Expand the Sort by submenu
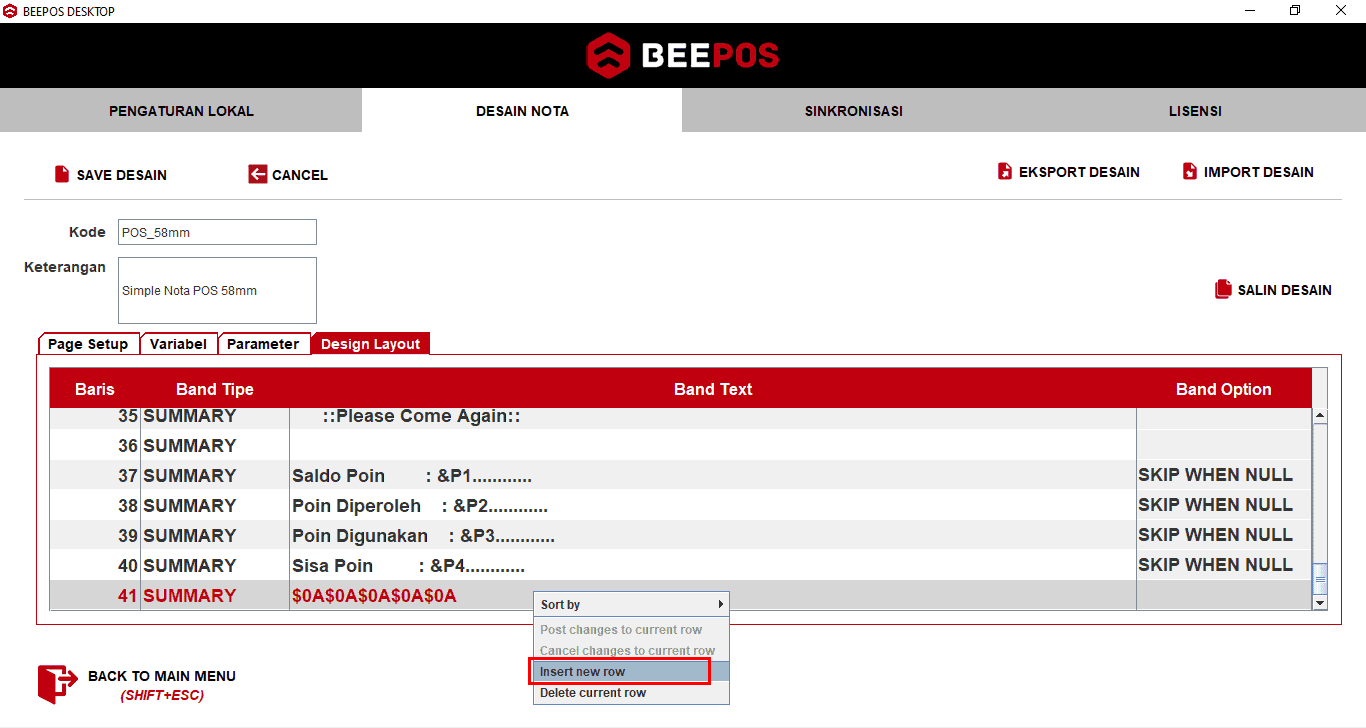Screen dimensions: 1366x728 pos(631,604)
